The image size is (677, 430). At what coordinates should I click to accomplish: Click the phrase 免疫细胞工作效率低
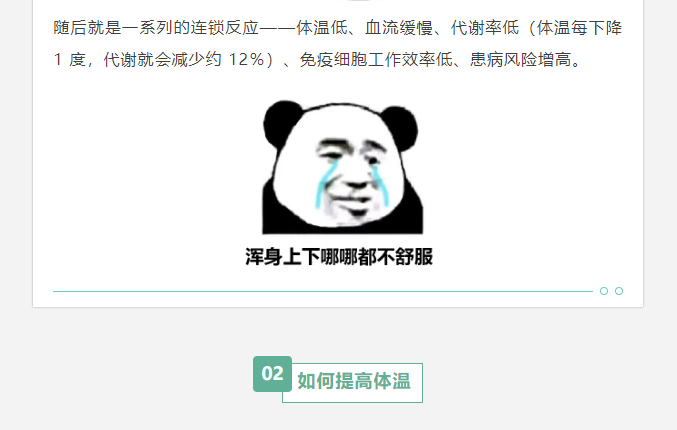pyautogui.click(x=376, y=60)
